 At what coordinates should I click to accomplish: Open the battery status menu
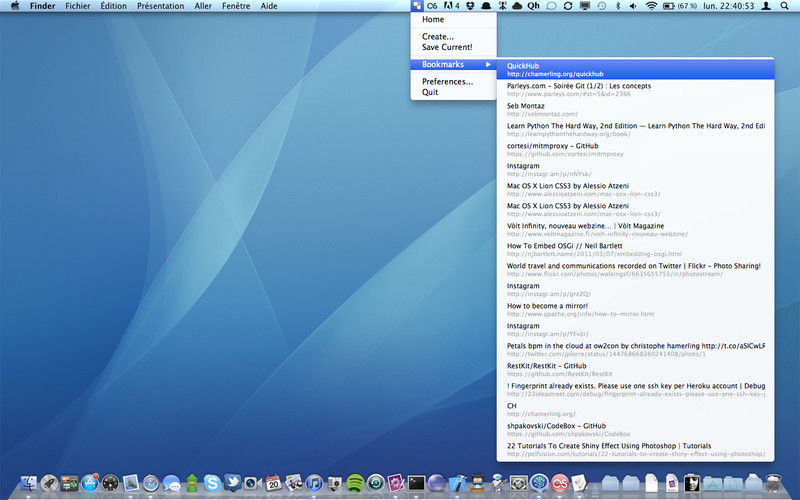(x=680, y=6)
